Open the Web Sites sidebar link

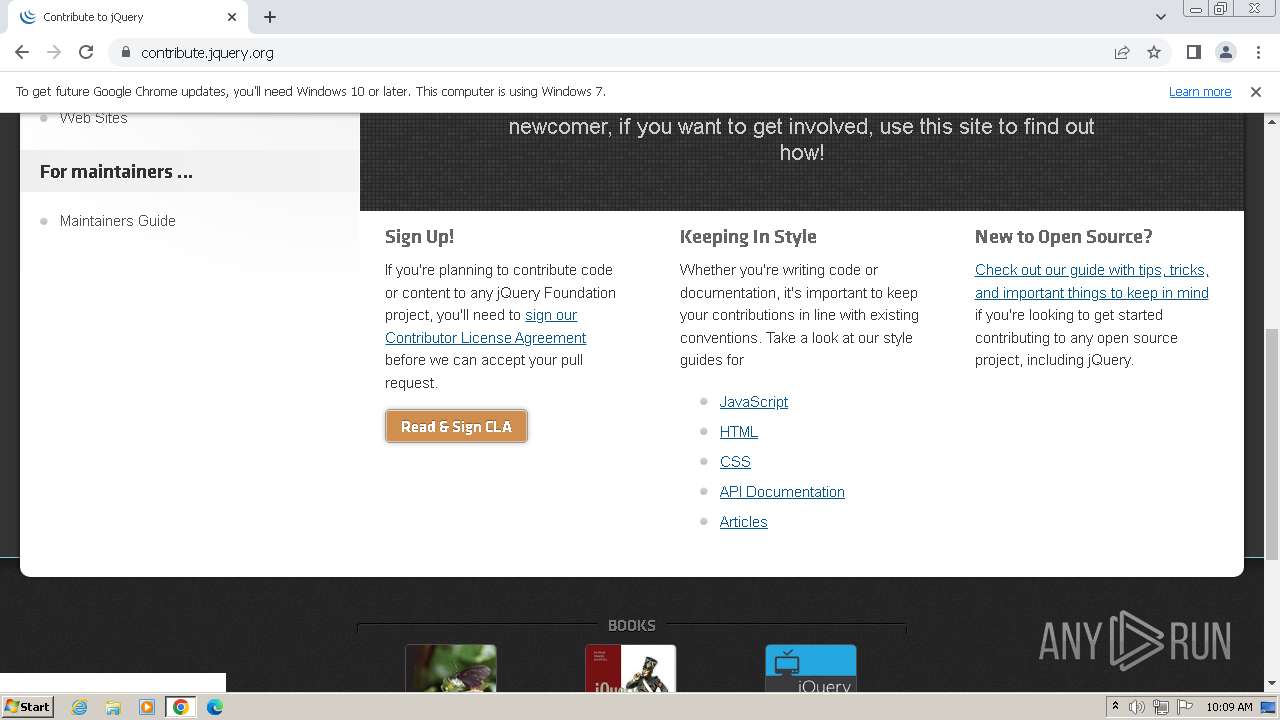pos(94,117)
